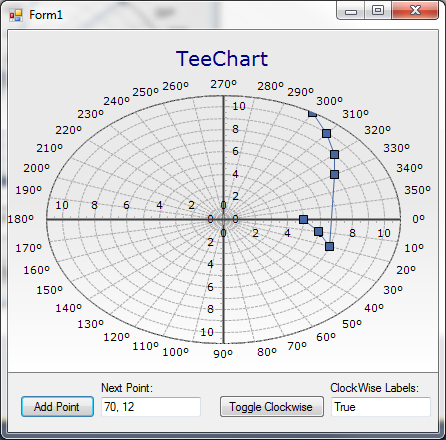Open the Form1 window icon menu
446x440 pixels.
click(16, 15)
